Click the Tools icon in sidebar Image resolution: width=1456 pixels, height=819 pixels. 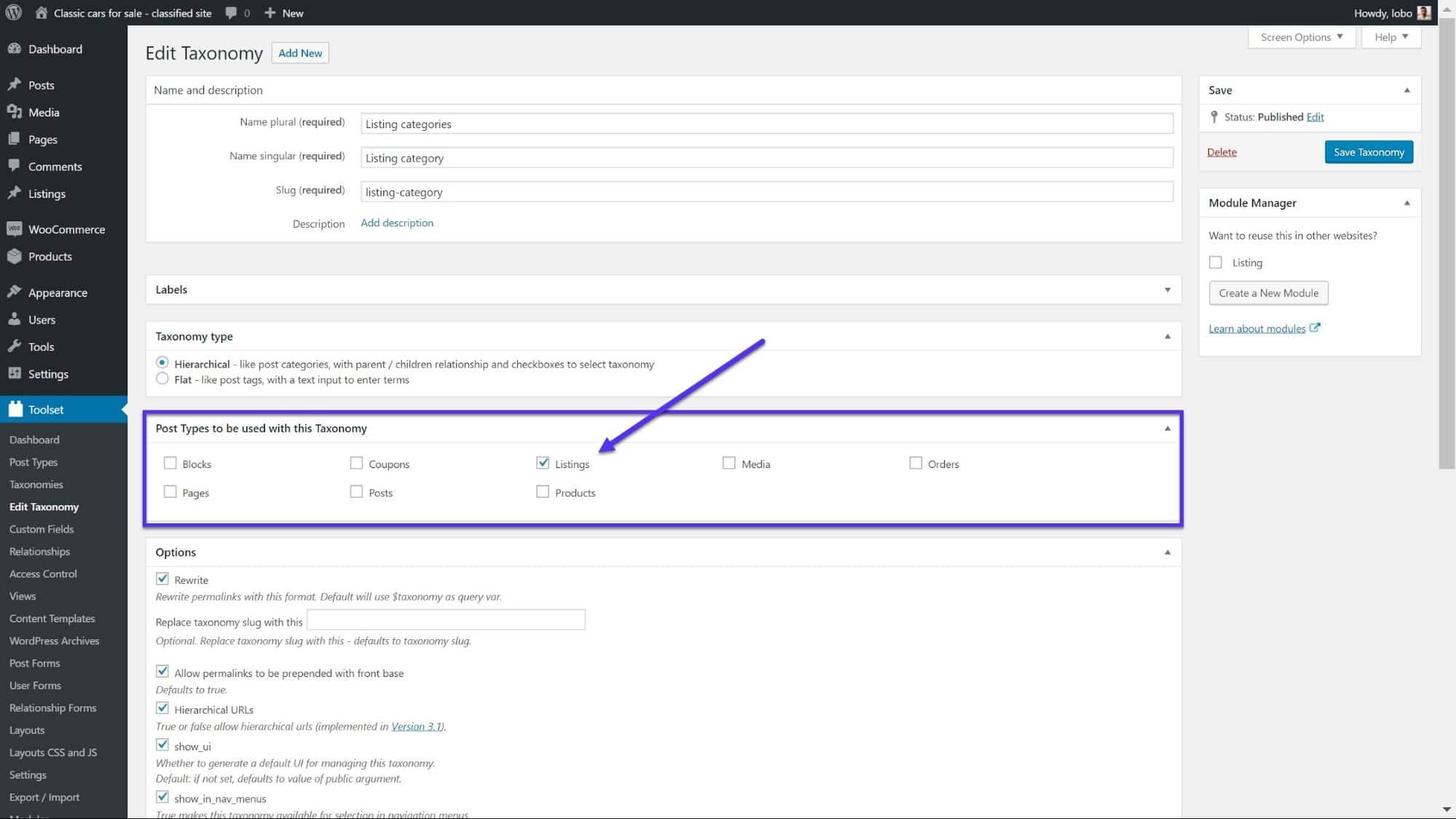14,346
